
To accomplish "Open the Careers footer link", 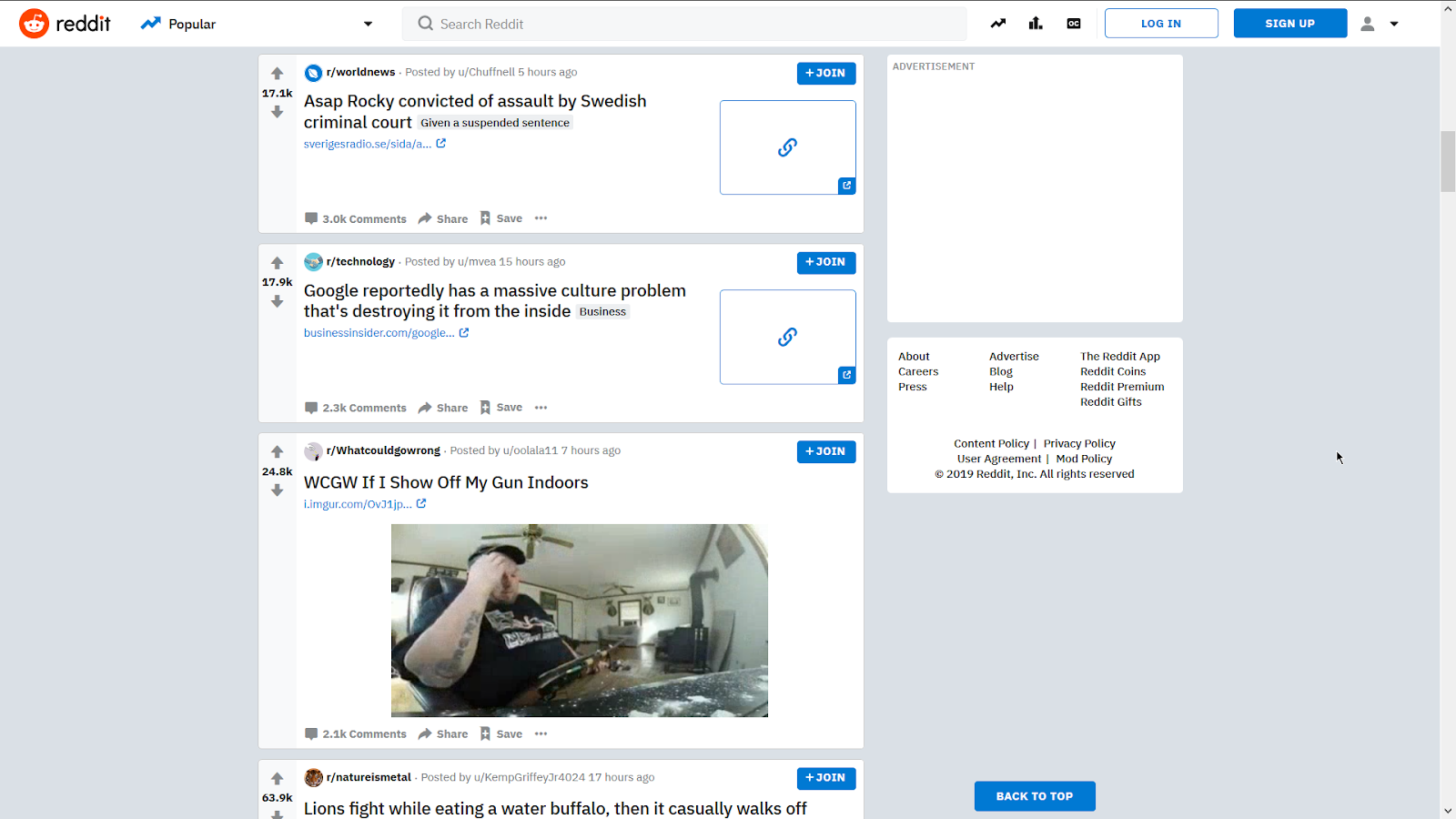I will (918, 371).
